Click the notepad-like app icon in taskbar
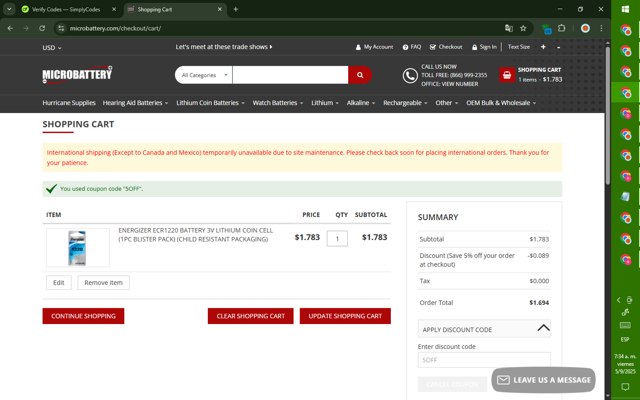The image size is (640, 400). pyautogui.click(x=625, y=197)
